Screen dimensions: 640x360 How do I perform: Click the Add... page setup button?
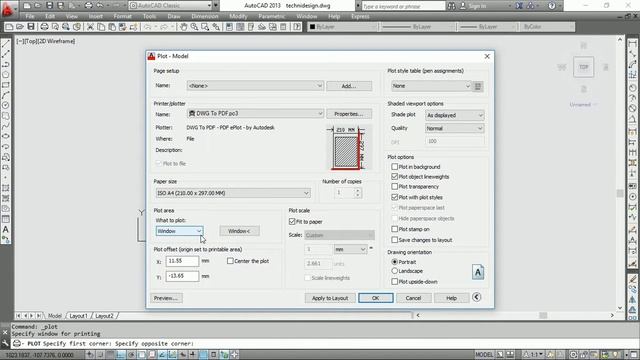coord(349,86)
